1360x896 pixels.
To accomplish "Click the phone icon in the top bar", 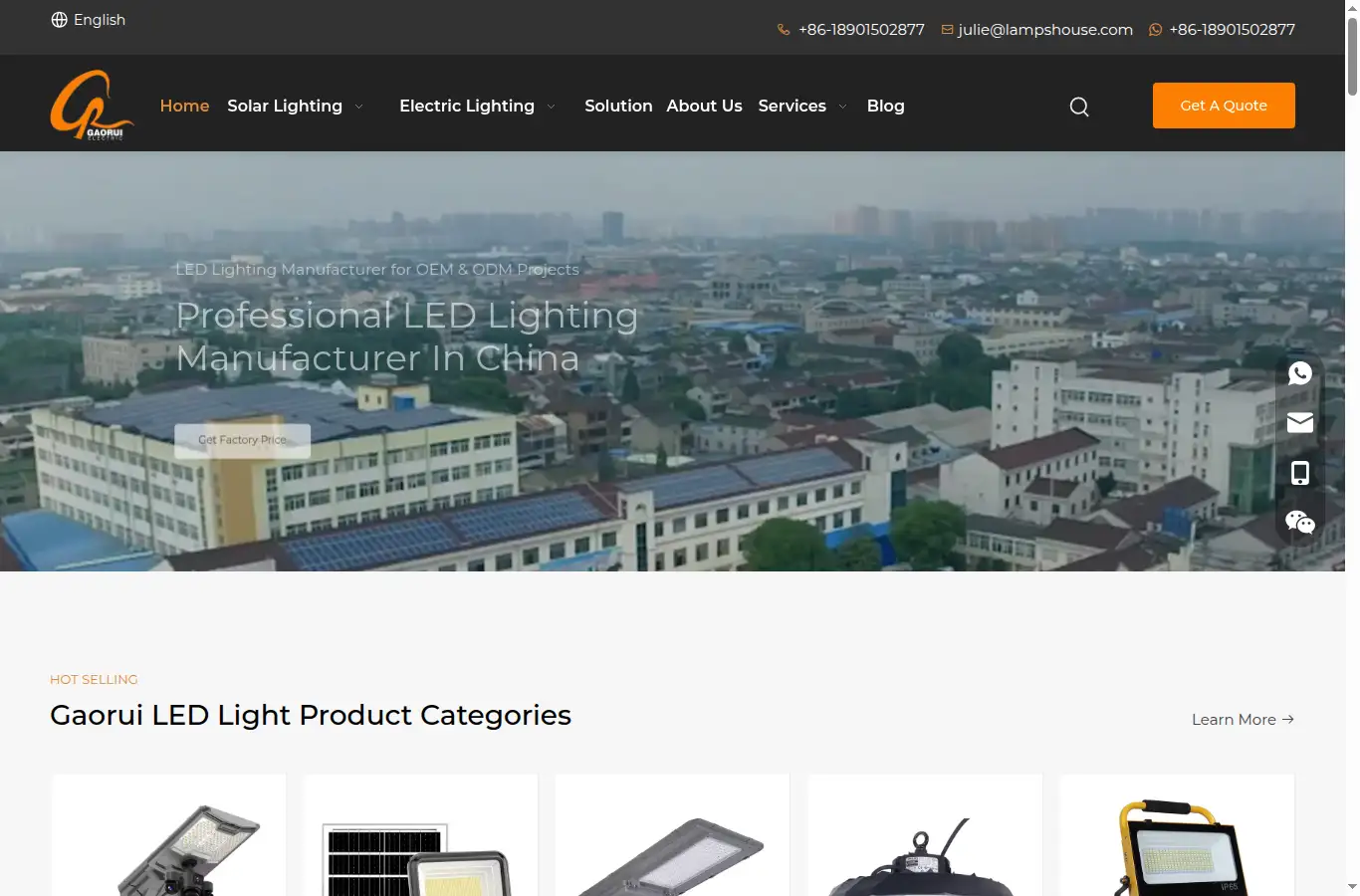I will pyautogui.click(x=784, y=30).
